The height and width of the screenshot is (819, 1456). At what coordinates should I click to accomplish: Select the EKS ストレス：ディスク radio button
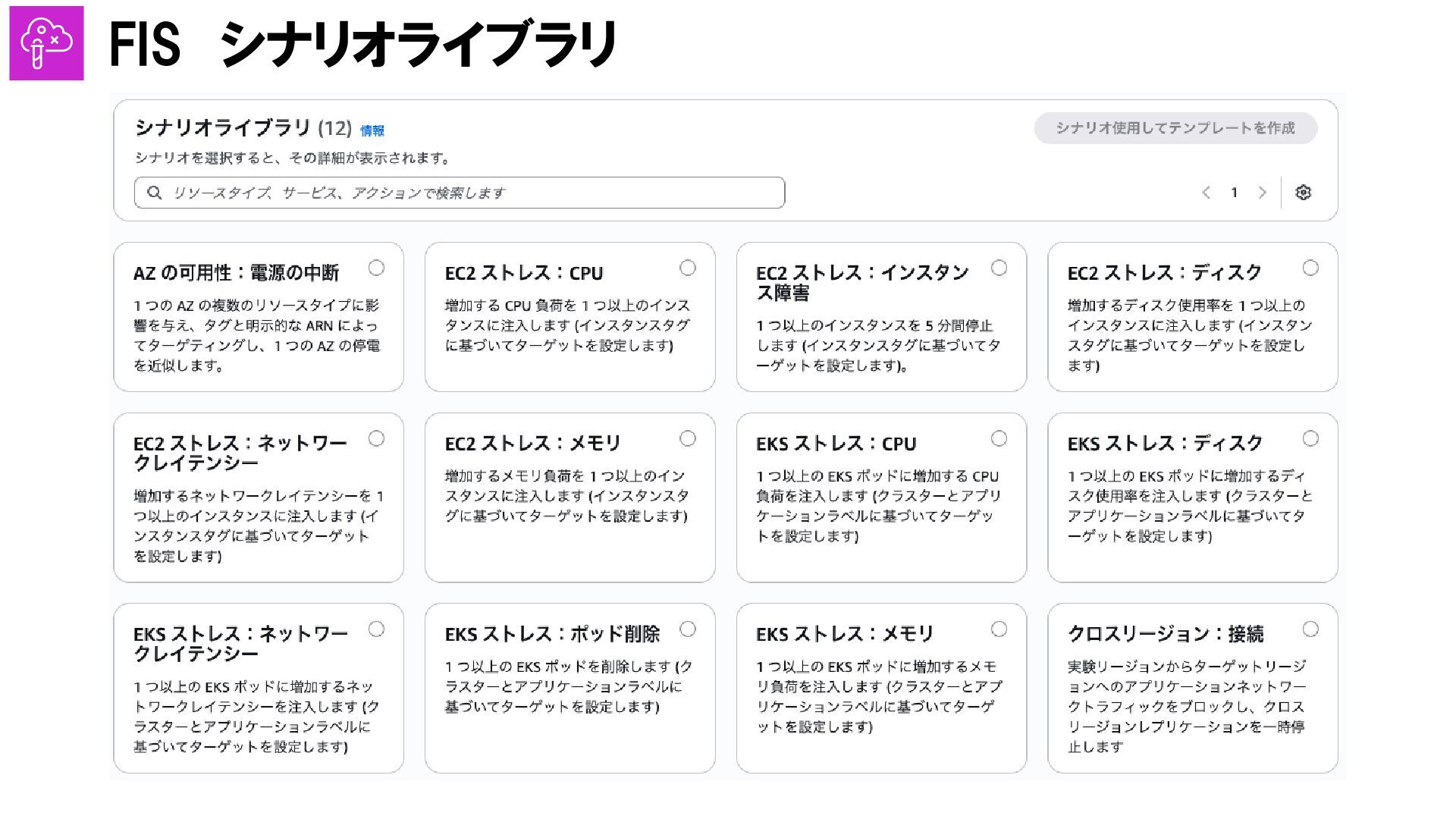[1310, 438]
